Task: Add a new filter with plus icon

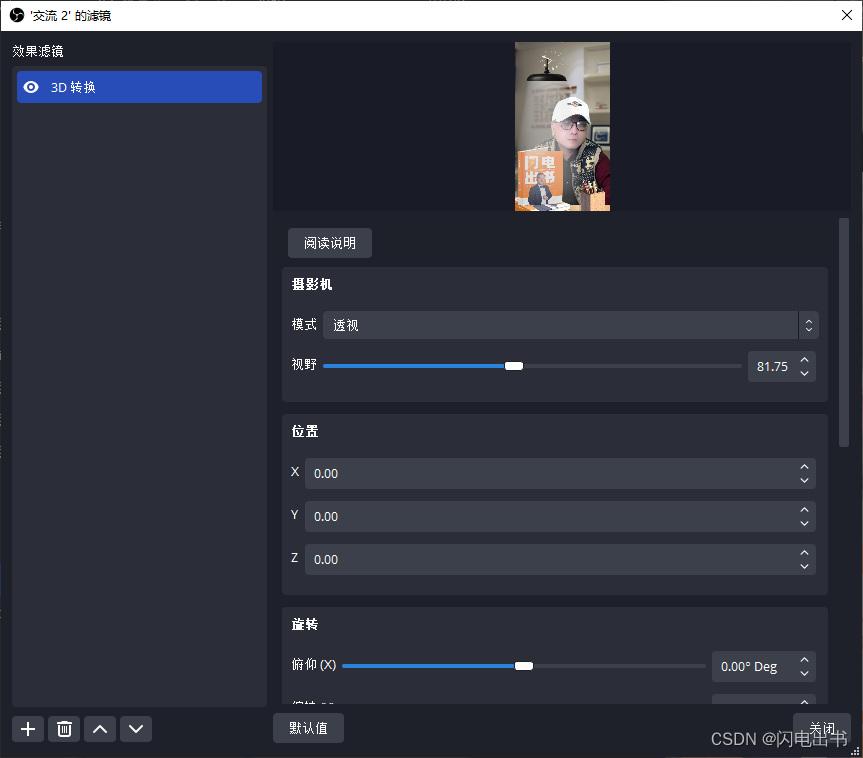Action: tap(28, 729)
